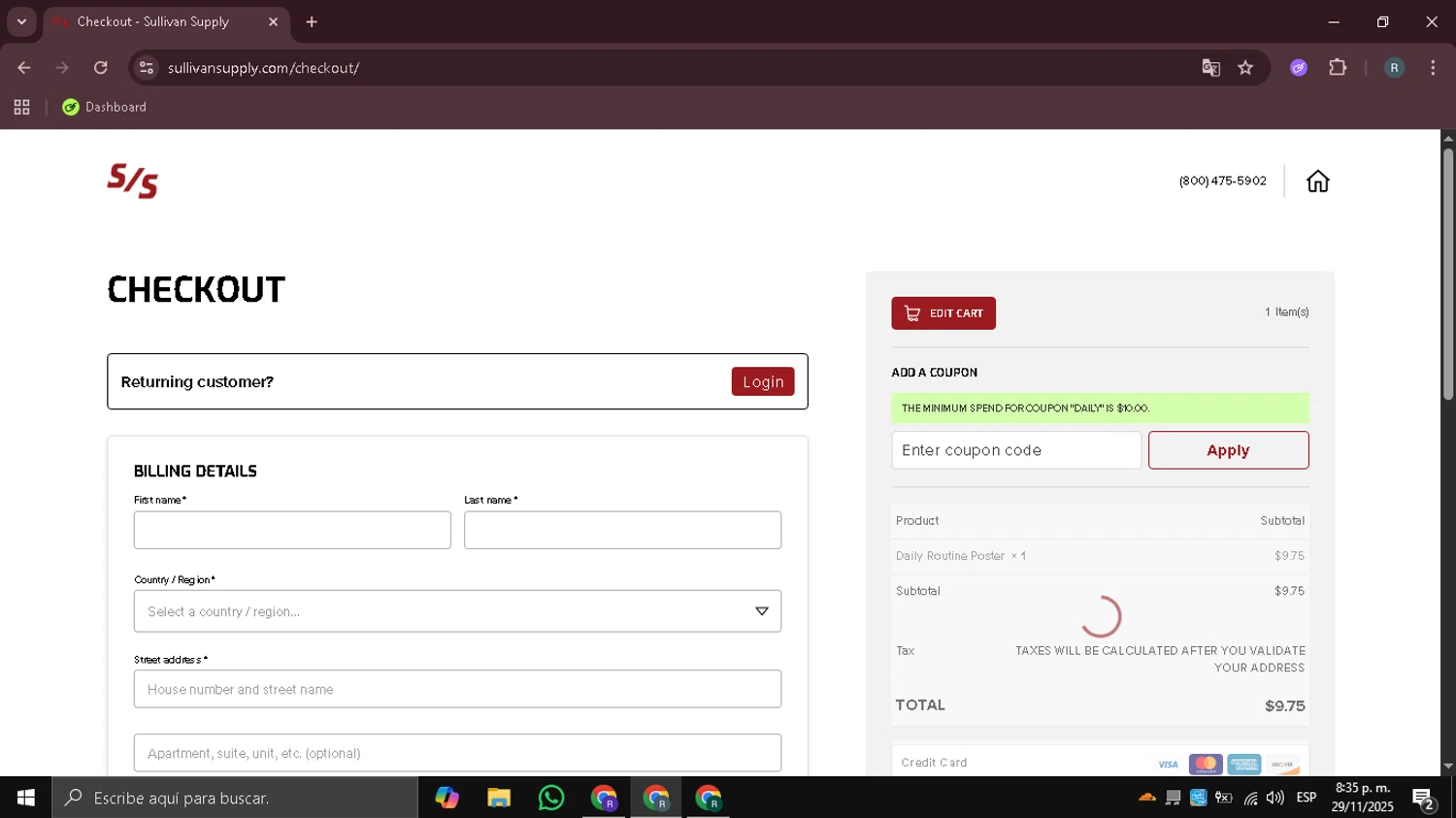Open the Chrome three-dot menu
Viewport: 1456px width, 818px height.
click(x=1433, y=68)
